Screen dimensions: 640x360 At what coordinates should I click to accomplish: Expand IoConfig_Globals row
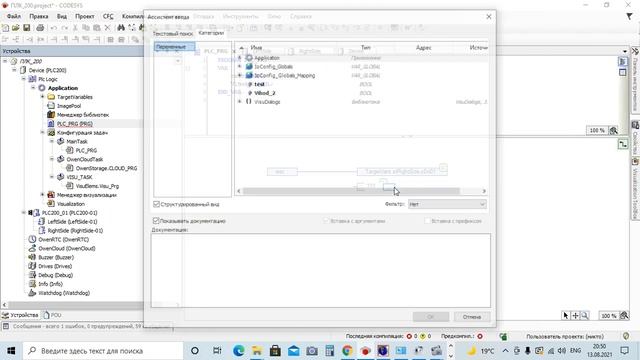240,67
